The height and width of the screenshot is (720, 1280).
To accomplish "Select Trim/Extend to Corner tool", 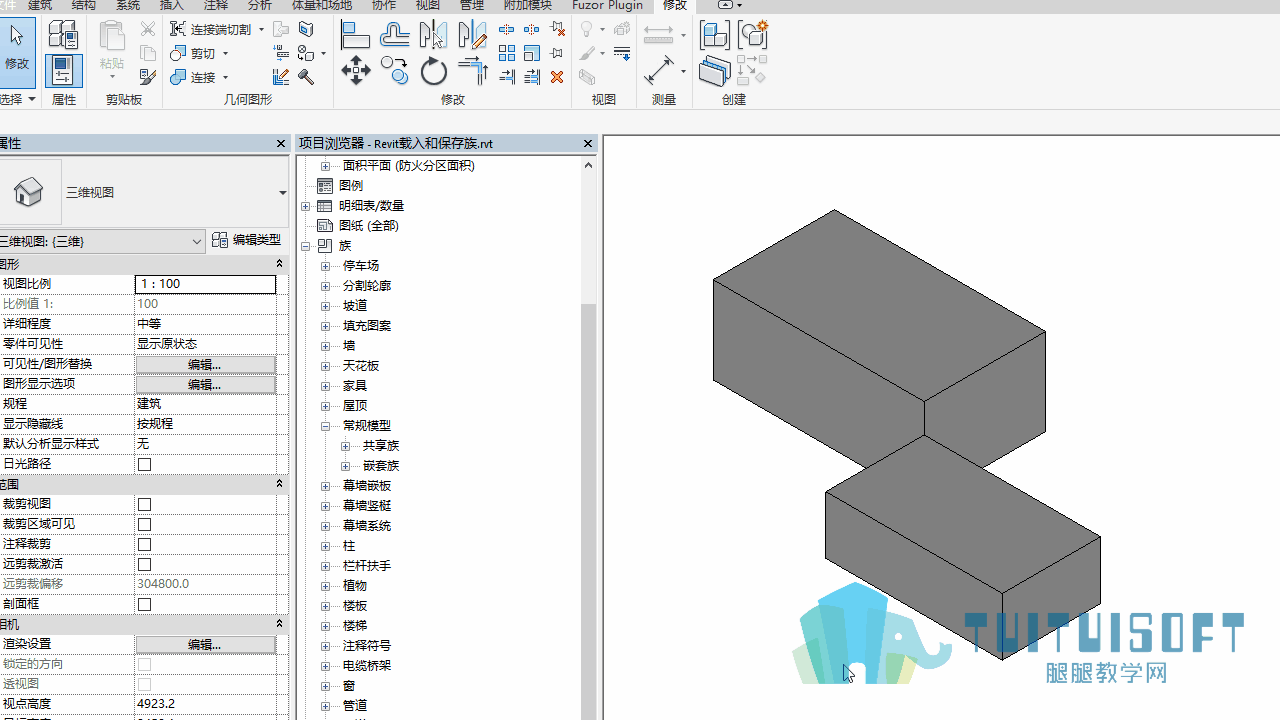I will [x=472, y=71].
